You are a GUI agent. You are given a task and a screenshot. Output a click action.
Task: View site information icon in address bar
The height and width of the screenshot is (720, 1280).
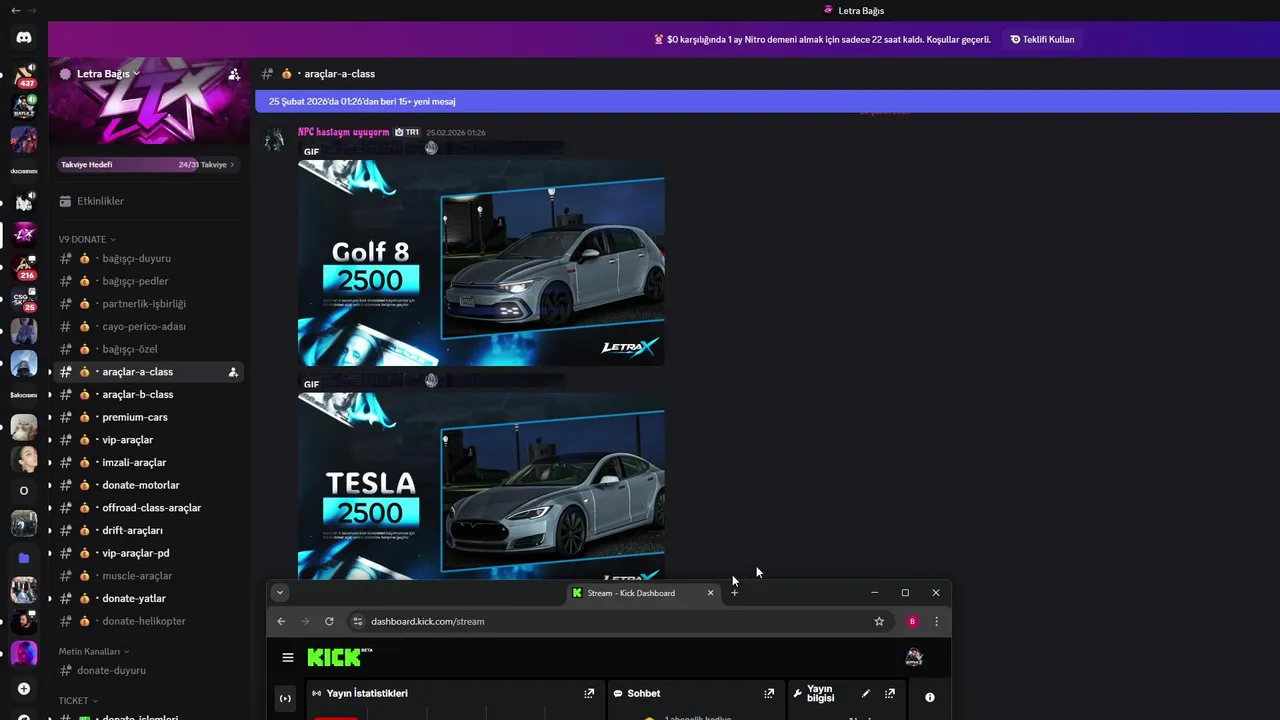tap(357, 621)
